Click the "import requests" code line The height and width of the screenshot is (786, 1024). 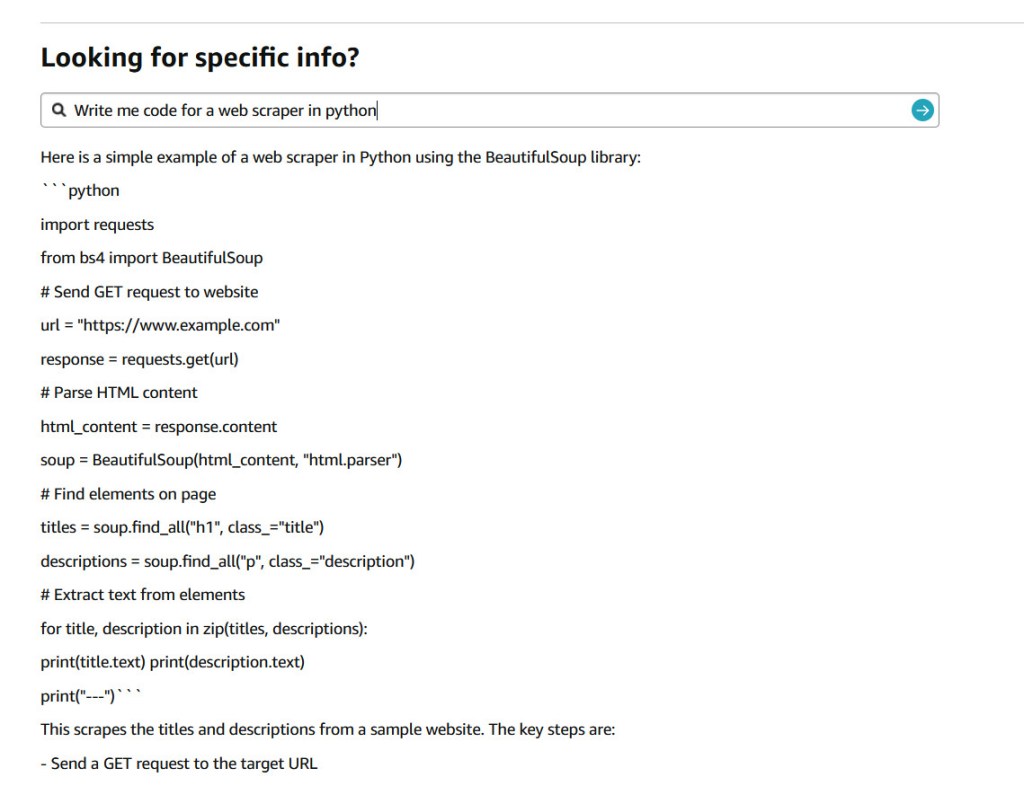point(97,224)
